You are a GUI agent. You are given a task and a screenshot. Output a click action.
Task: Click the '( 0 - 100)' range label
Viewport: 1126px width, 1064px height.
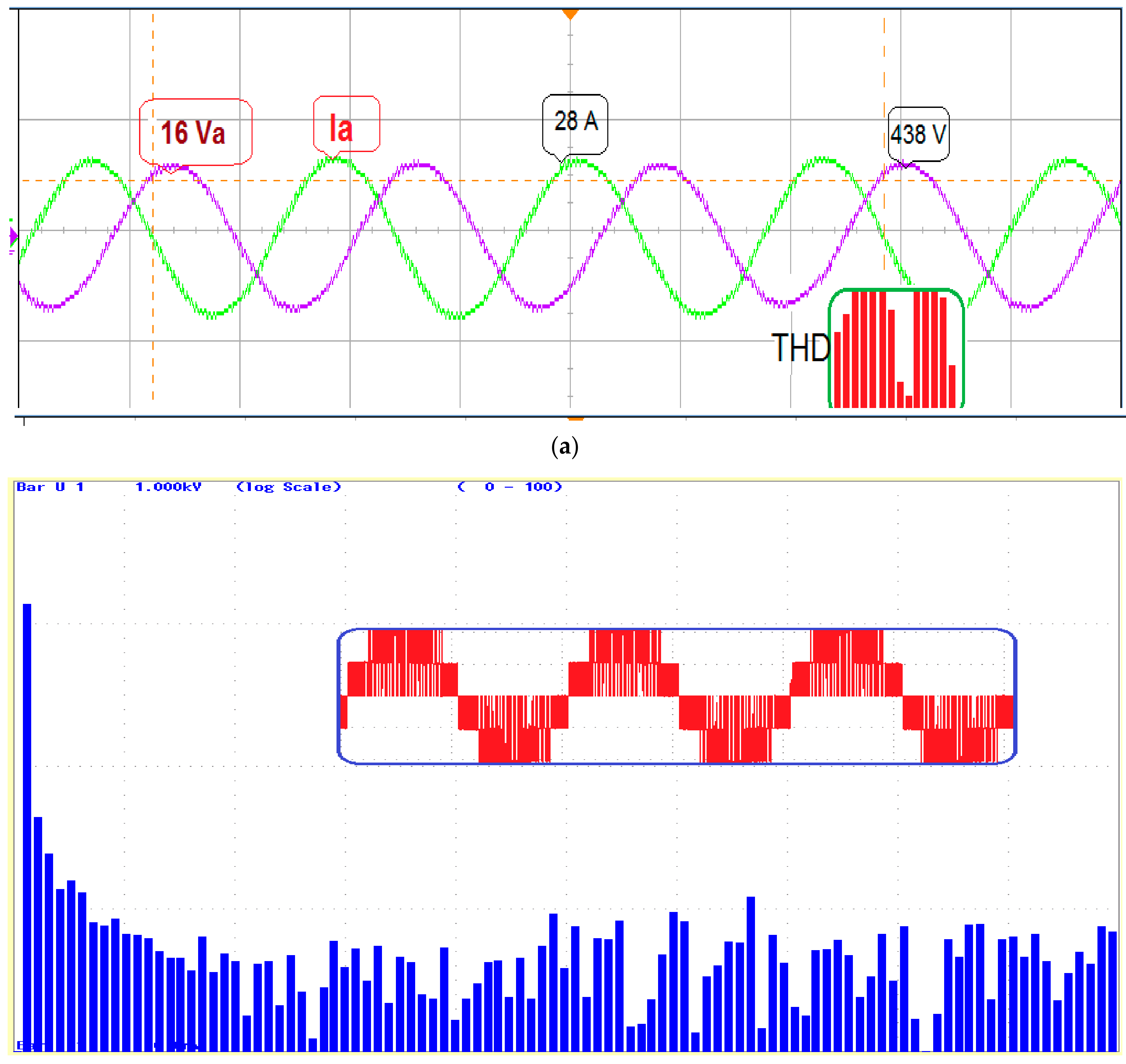509,487
